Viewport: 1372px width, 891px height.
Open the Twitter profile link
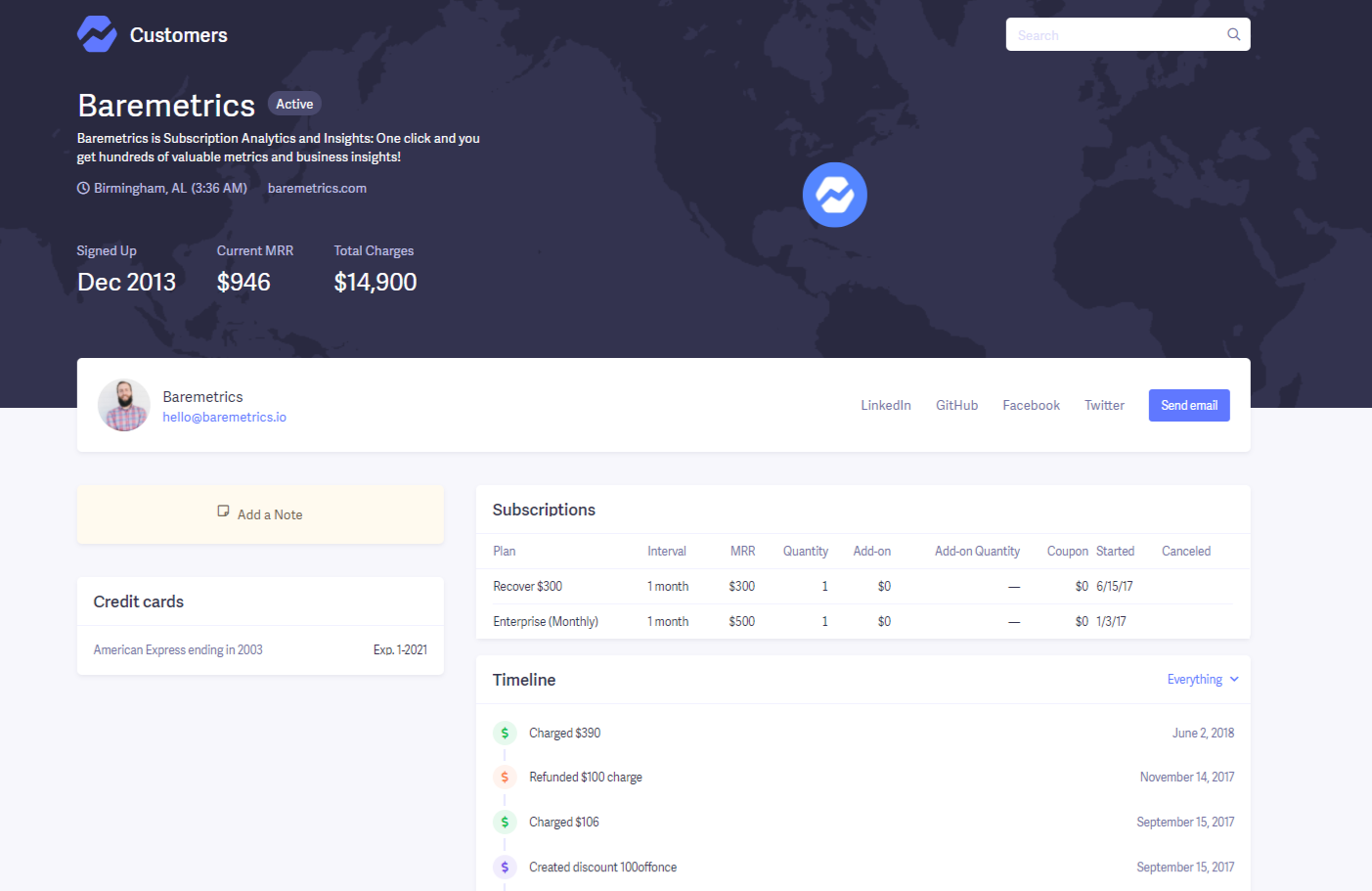[x=1104, y=405]
